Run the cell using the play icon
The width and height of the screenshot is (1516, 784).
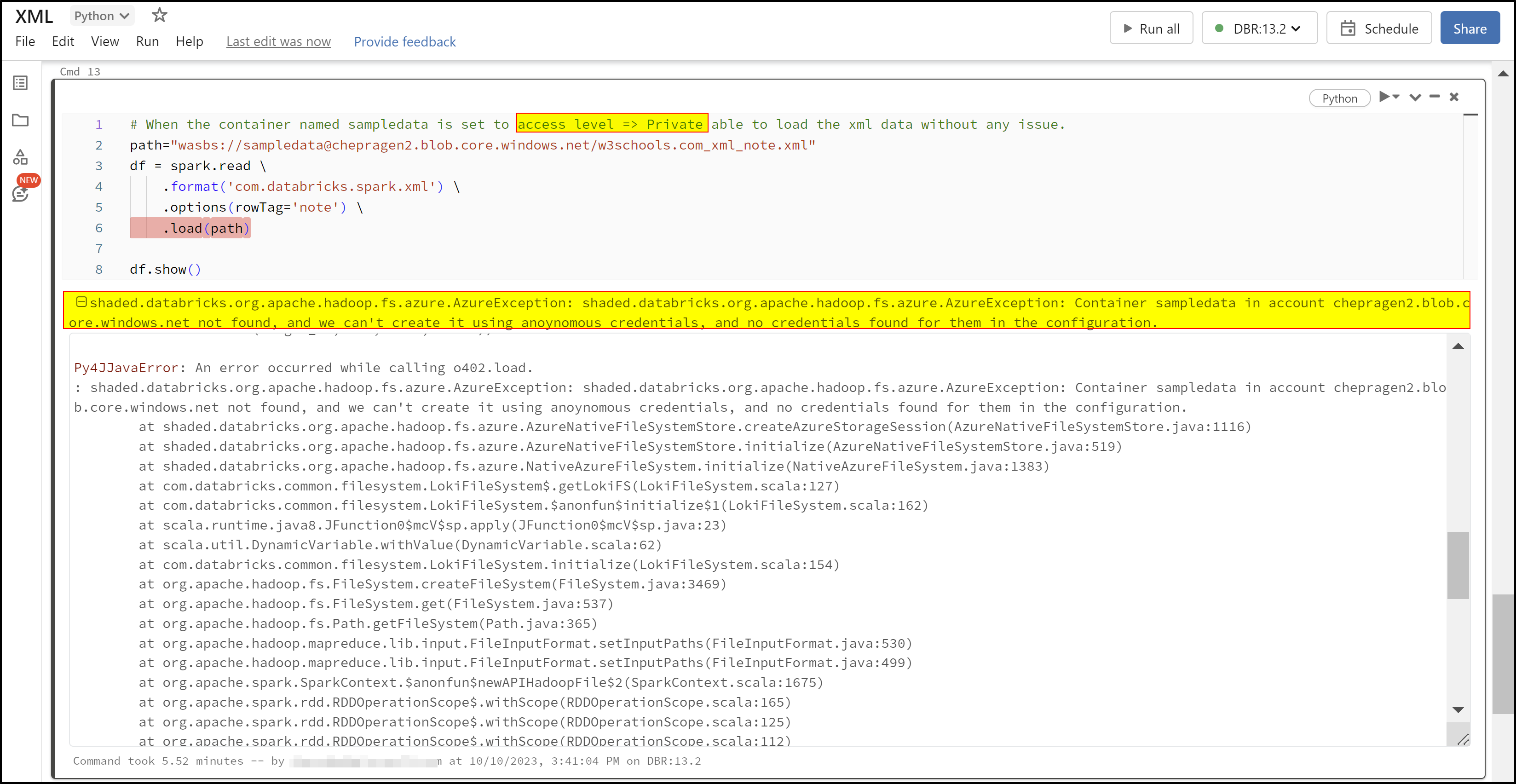1386,97
